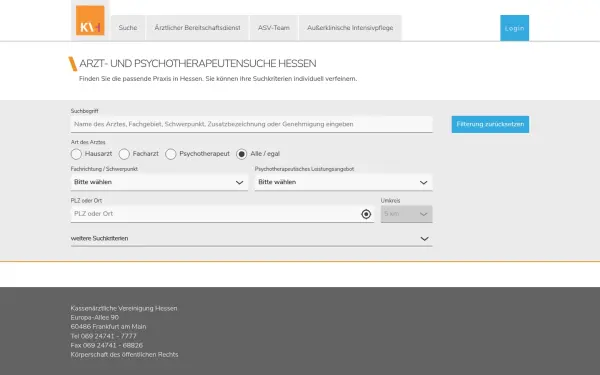Select the Alle / egal option
Viewport: 600px width, 375px height.
[241, 154]
